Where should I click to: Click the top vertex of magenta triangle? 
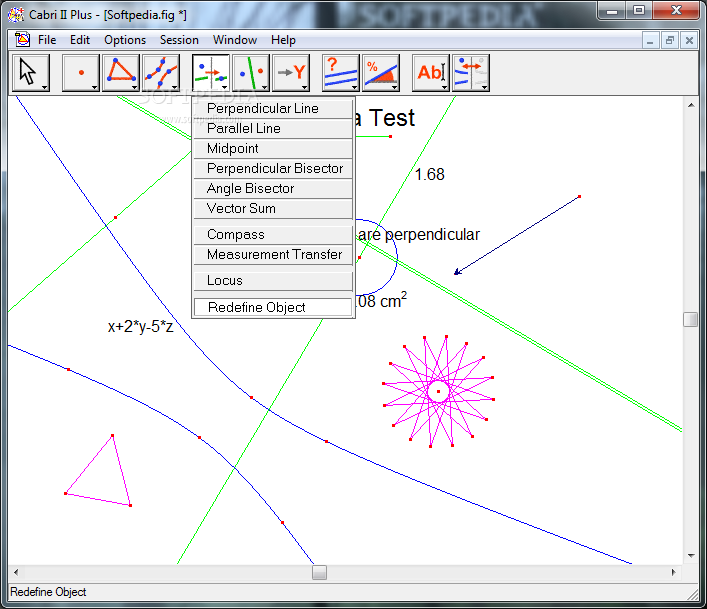[x=112, y=435]
